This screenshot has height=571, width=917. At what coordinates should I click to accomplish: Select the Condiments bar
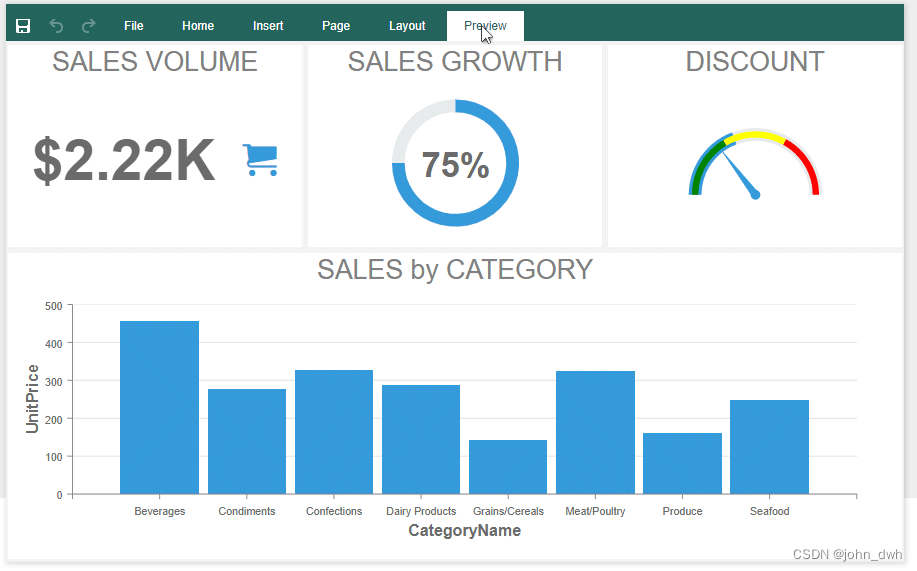point(247,441)
